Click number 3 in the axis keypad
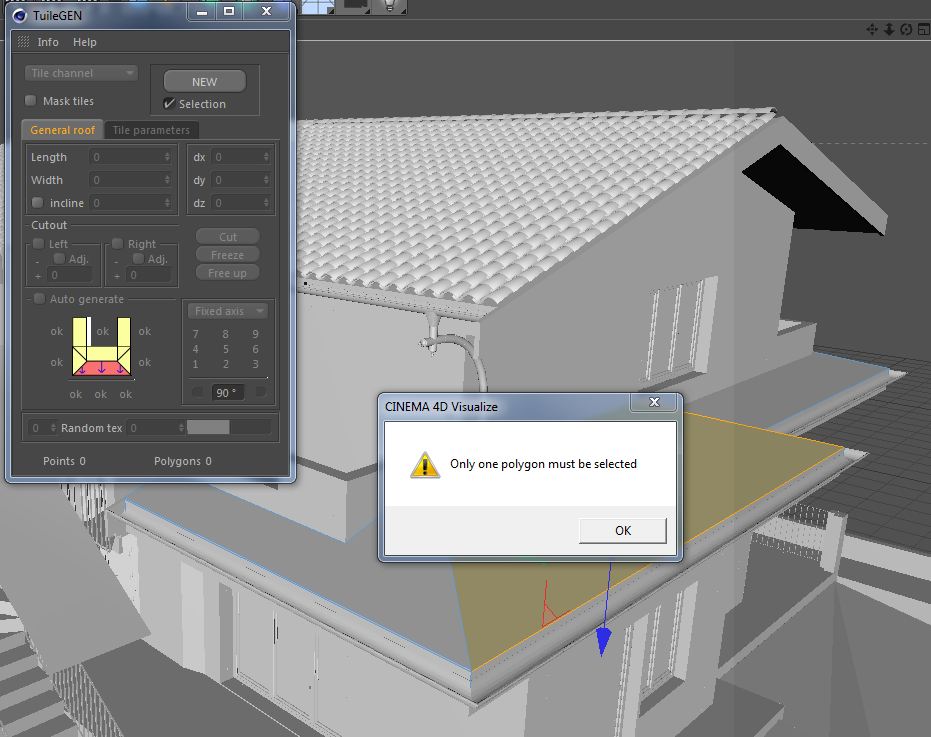Screen dimensions: 931x737 click(x=255, y=364)
